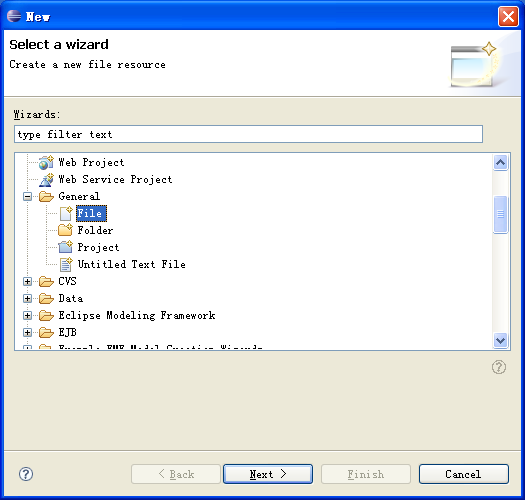Click the Untitled Text File icon
This screenshot has height=500, width=525.
(66, 265)
